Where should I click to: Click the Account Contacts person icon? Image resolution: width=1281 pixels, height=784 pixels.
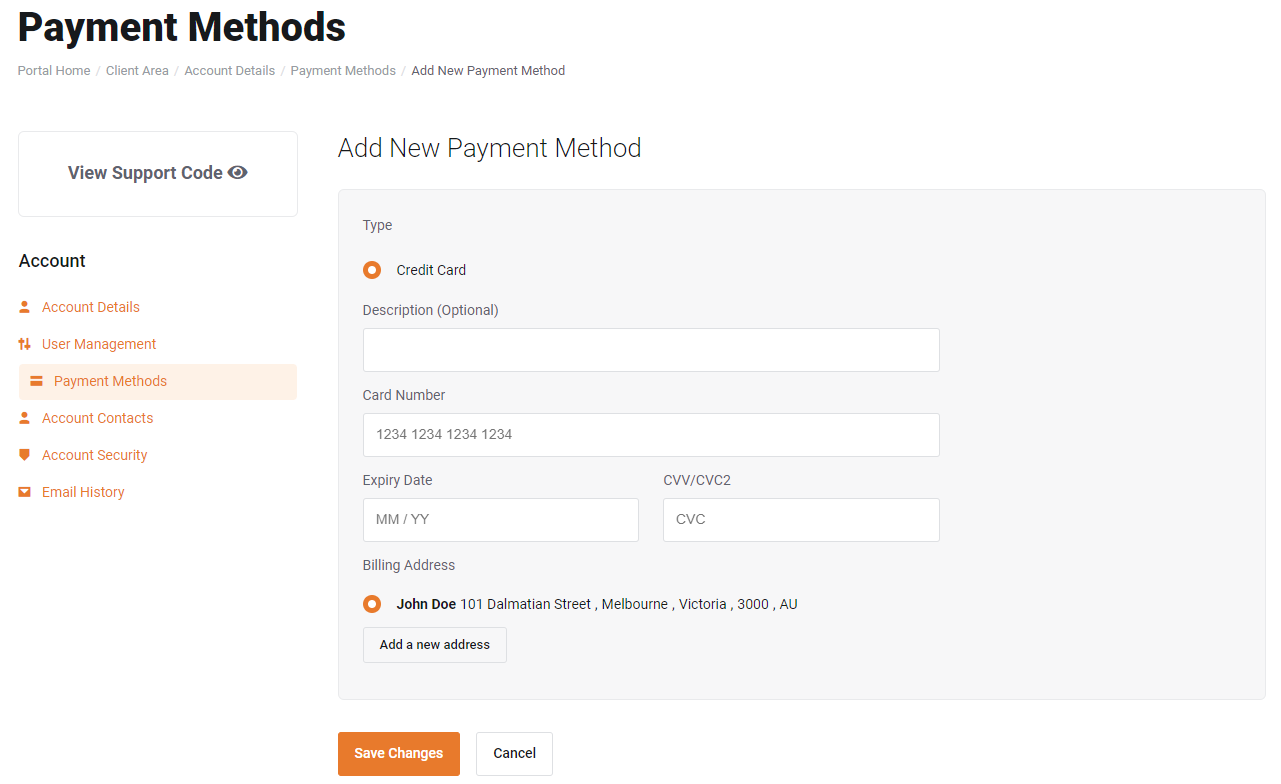coord(25,418)
